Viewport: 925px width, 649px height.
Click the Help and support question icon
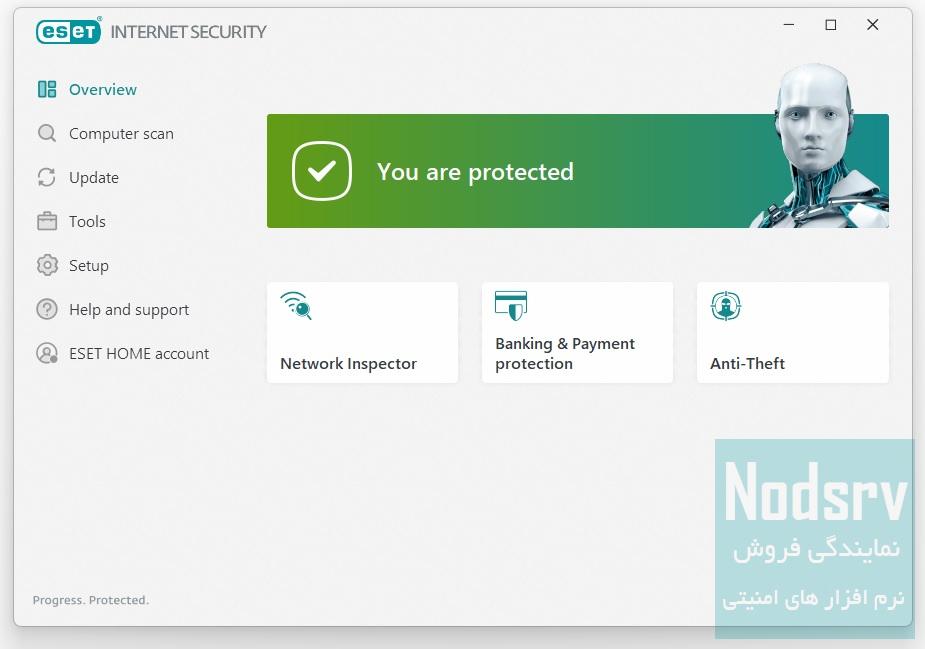click(x=47, y=309)
